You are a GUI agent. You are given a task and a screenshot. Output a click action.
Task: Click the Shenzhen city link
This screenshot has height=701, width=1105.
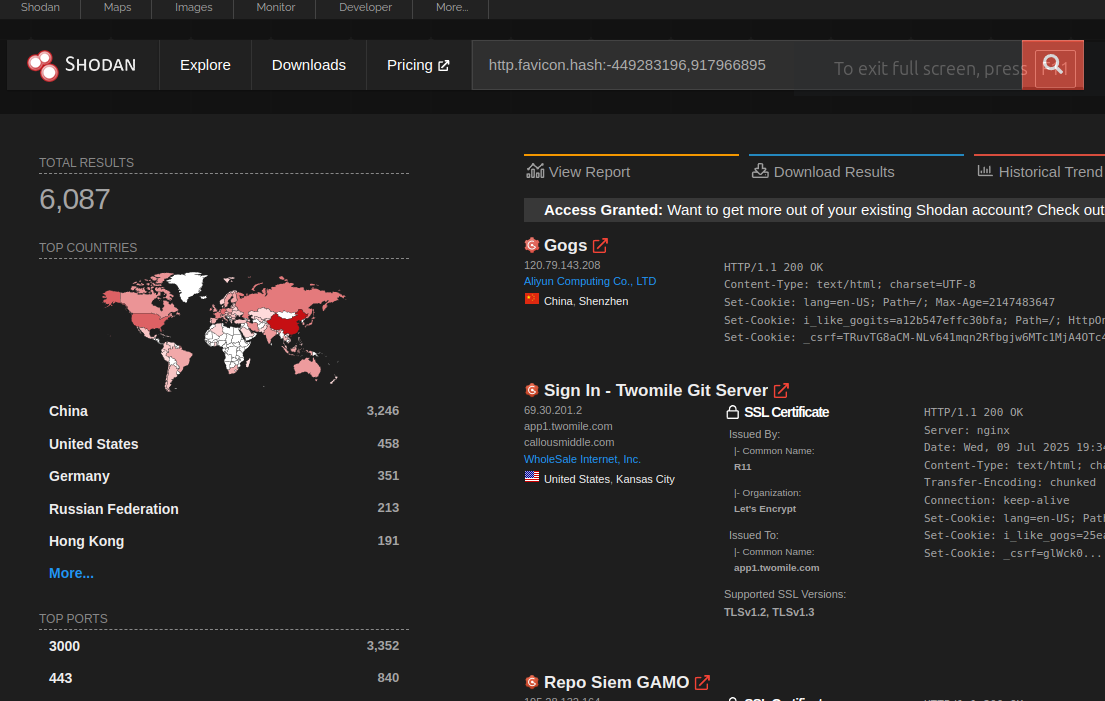(603, 301)
